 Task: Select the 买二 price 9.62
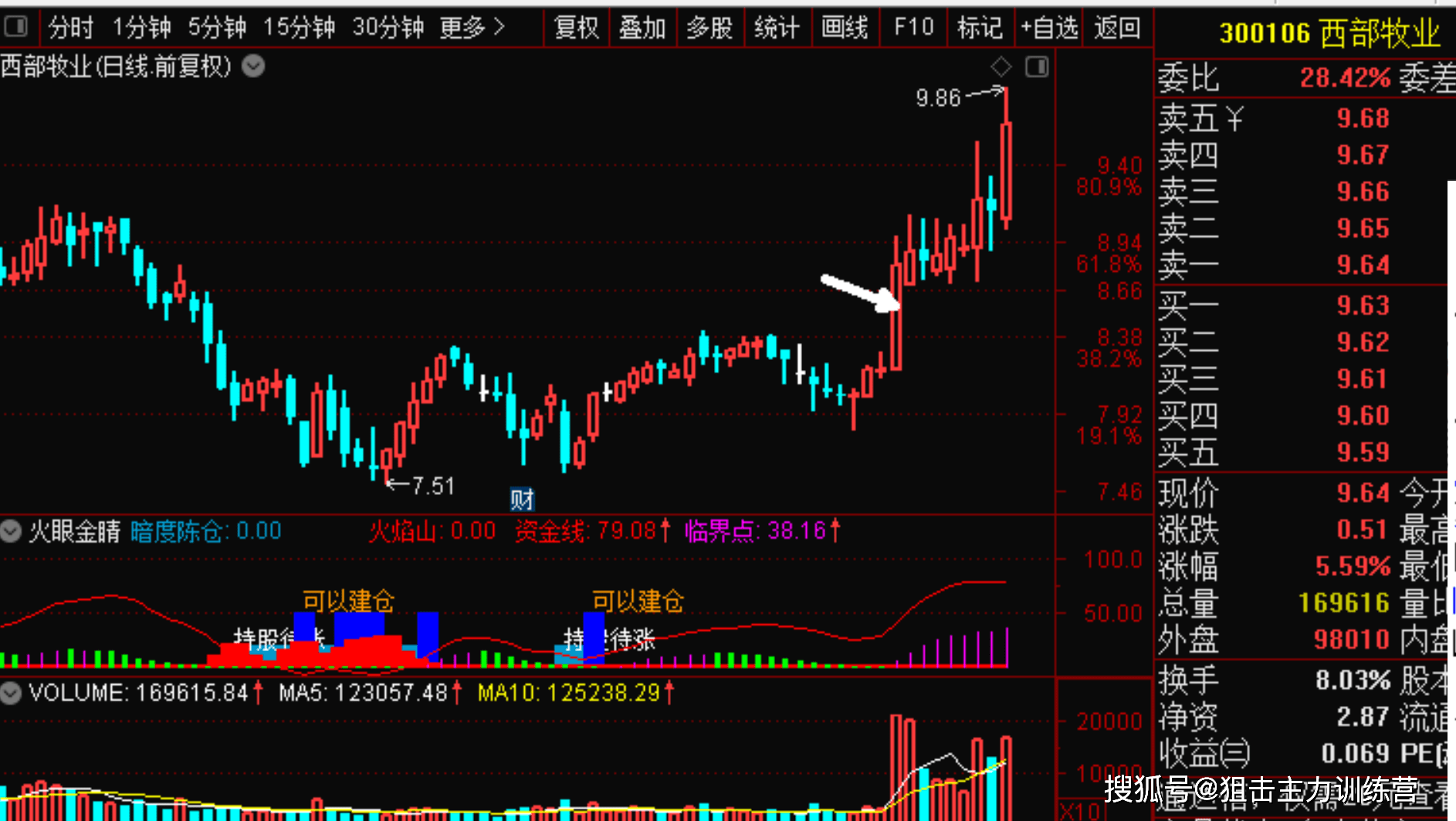click(x=1363, y=342)
